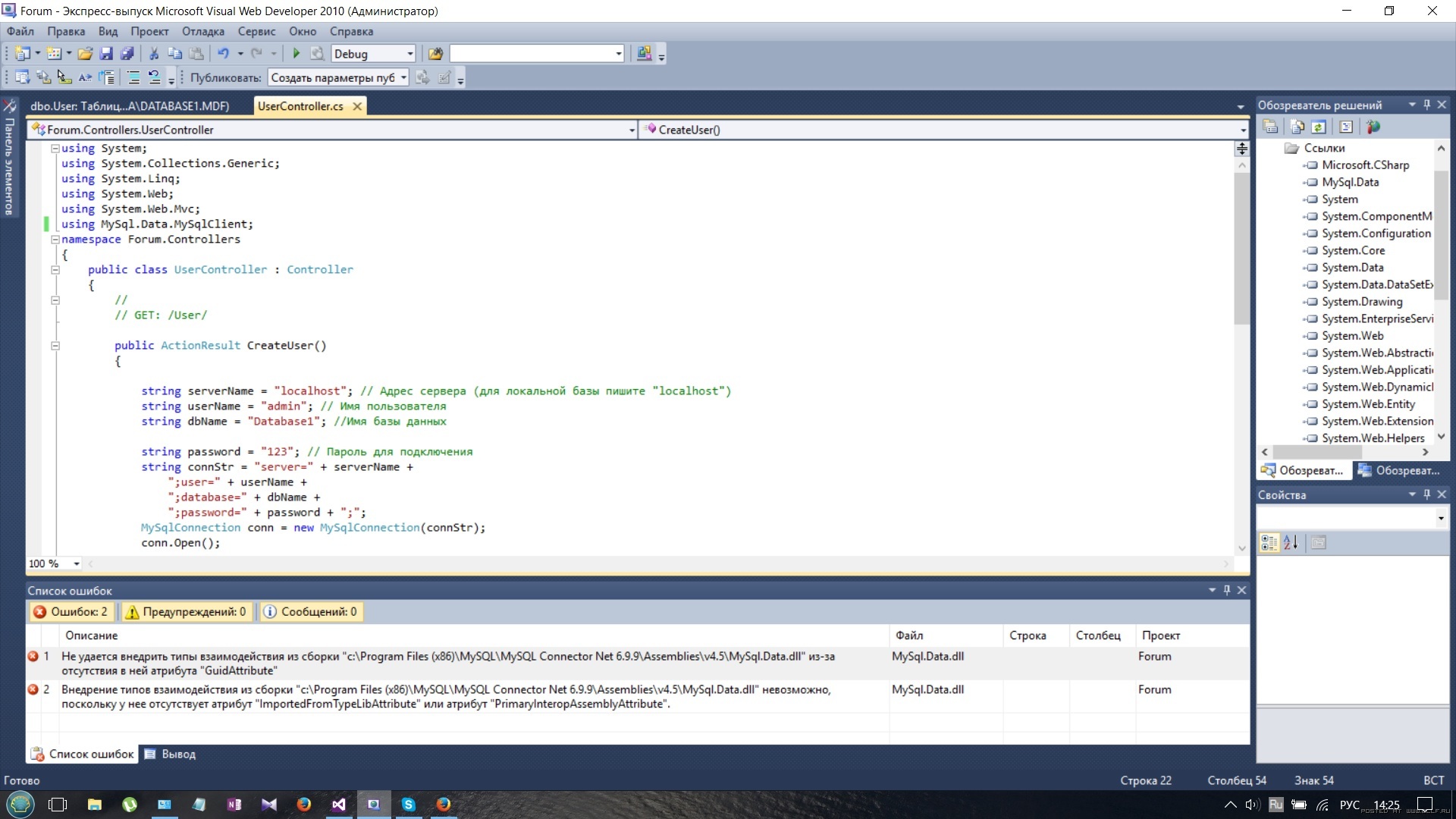The image size is (1456, 819).
Task: Click the Paste toolbar icon
Action: [196, 54]
